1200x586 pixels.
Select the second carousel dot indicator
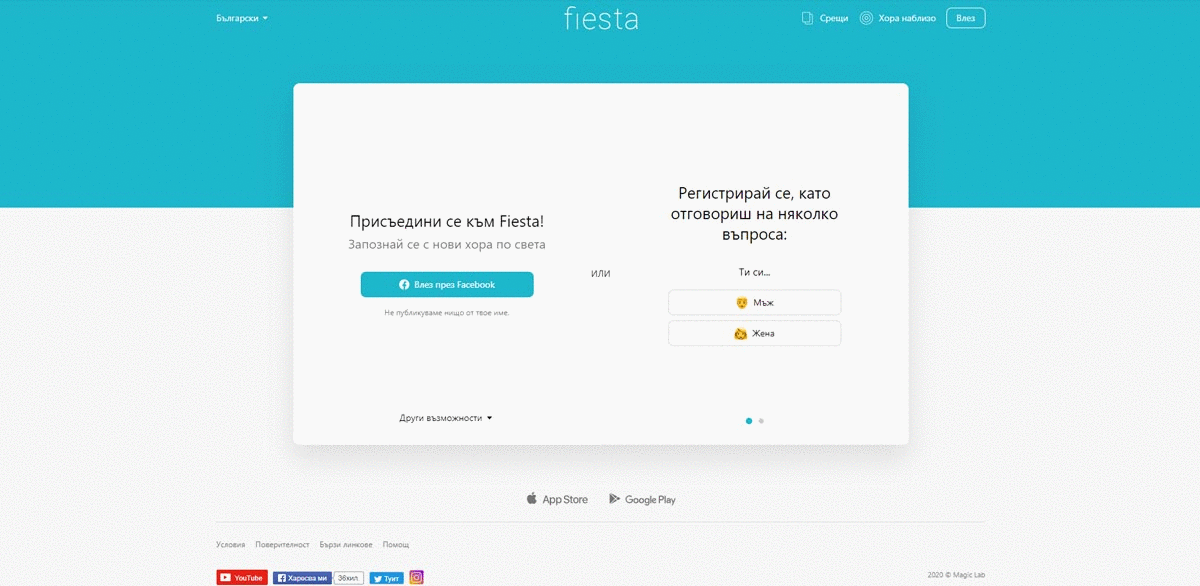[761, 421]
